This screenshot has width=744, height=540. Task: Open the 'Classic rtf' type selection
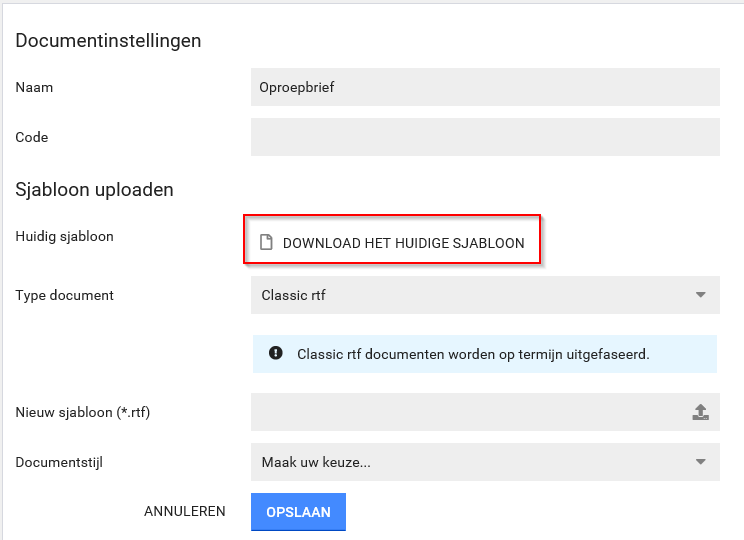pos(470,295)
